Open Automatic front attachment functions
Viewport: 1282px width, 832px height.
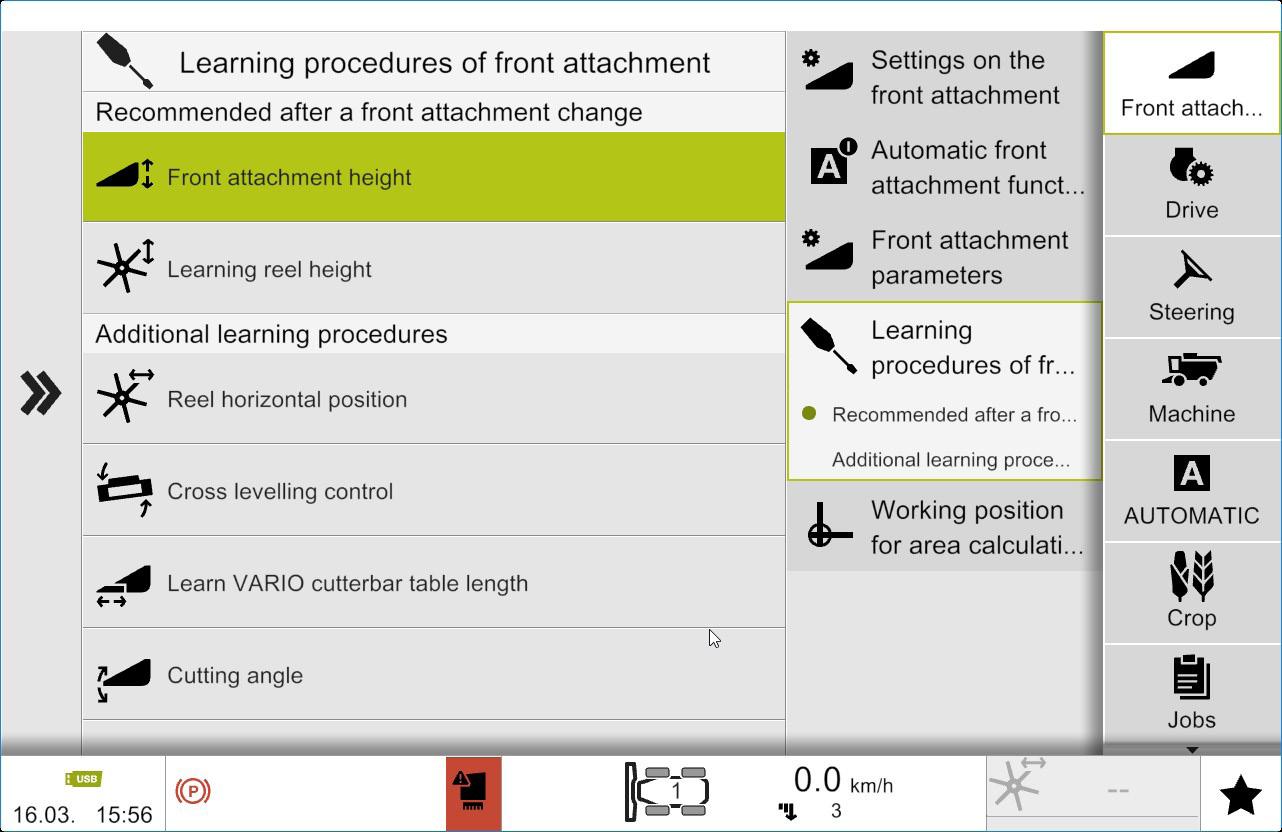point(944,167)
